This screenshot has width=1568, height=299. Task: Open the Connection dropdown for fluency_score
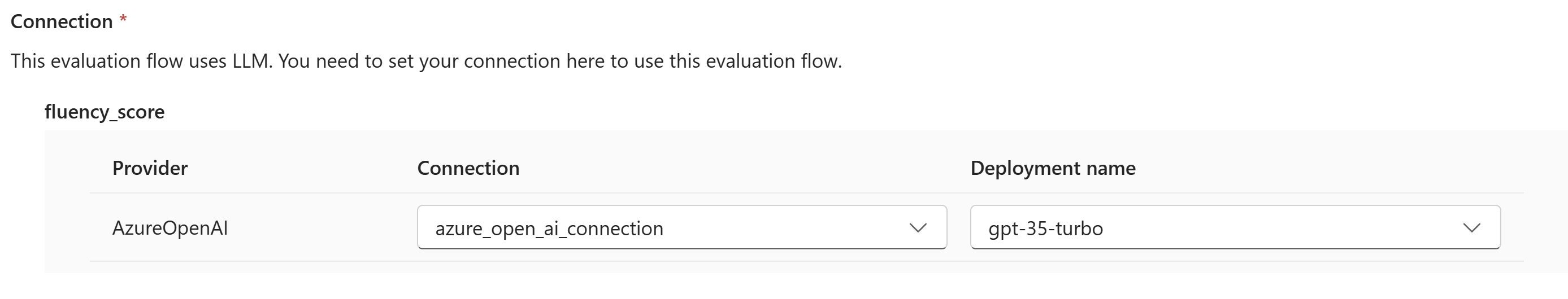[x=681, y=228]
